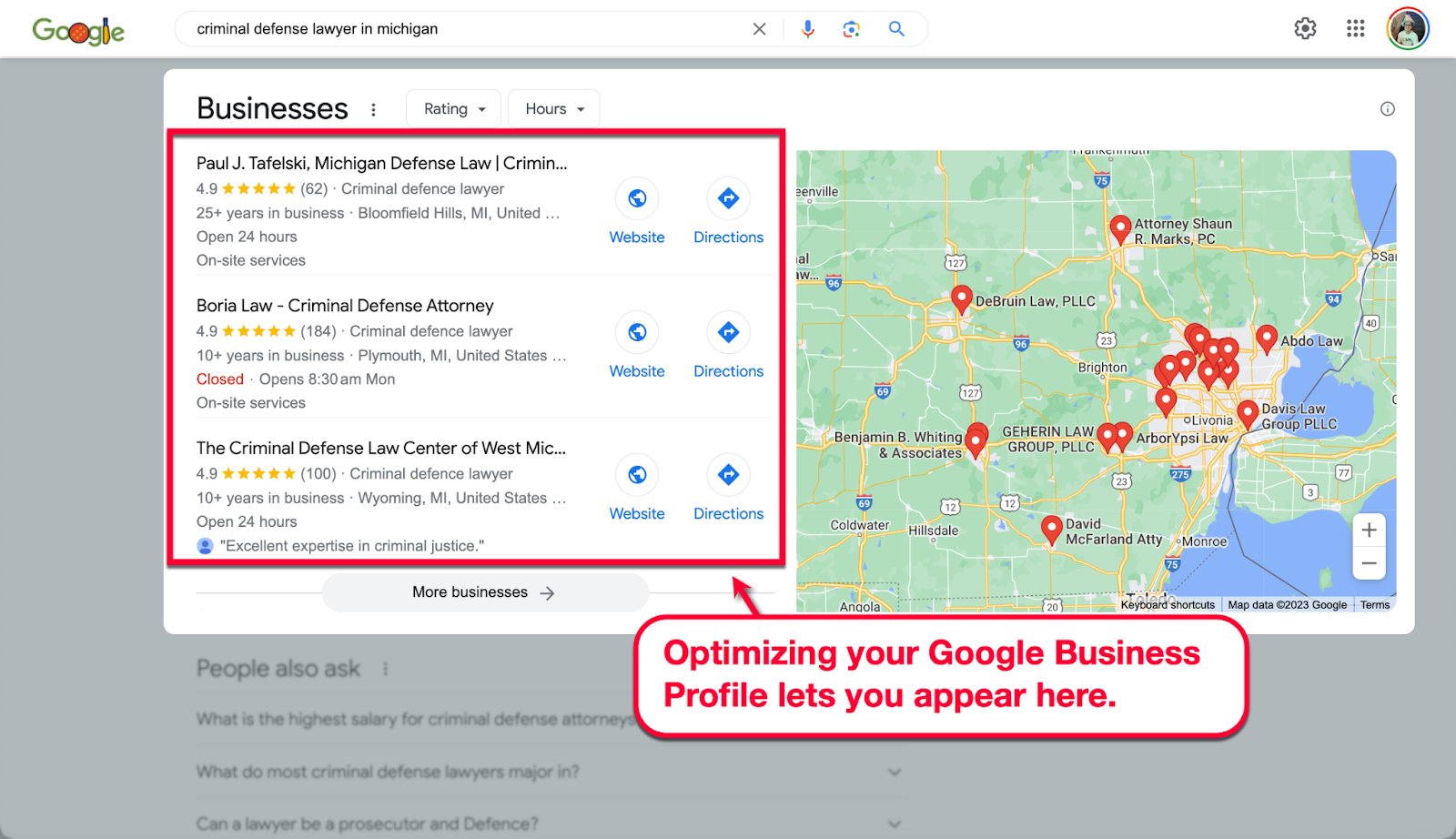The width and height of the screenshot is (1456, 839).
Task: Zoom in on the map
Action: click(1369, 531)
